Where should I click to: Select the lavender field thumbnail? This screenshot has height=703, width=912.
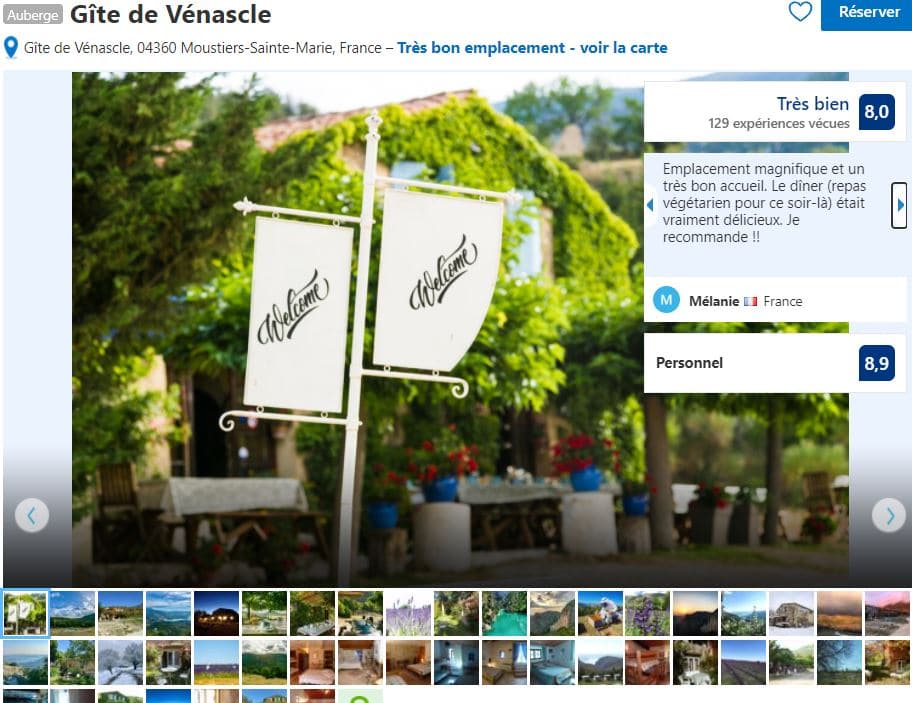click(x=408, y=613)
